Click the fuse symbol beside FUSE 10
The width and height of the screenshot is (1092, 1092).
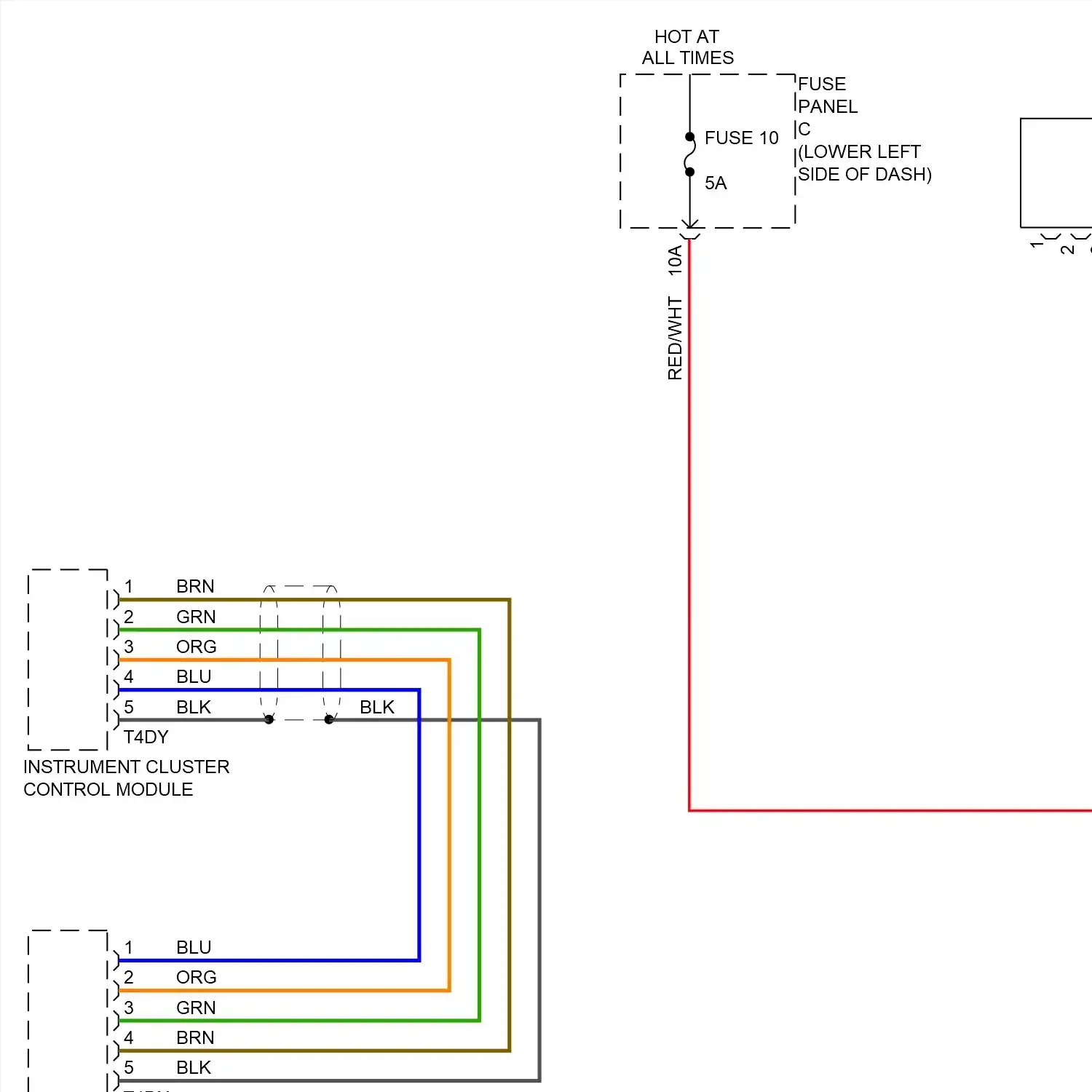(x=689, y=154)
